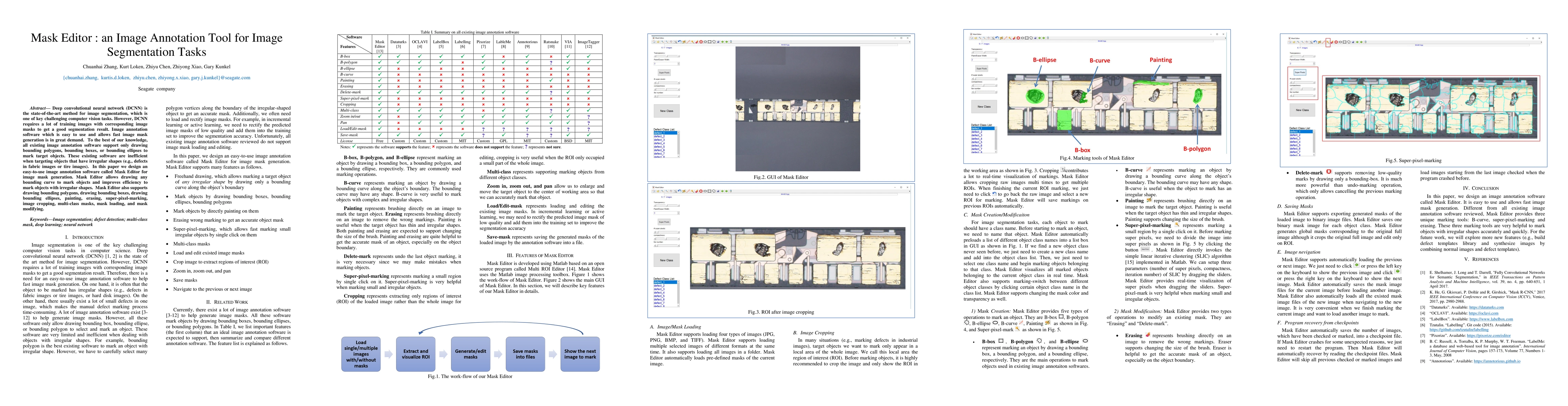Viewport: 1568px width, 406px height.
Task: Click the undo arrow icon in Fig.2 toolbar
Action: tap(679, 42)
